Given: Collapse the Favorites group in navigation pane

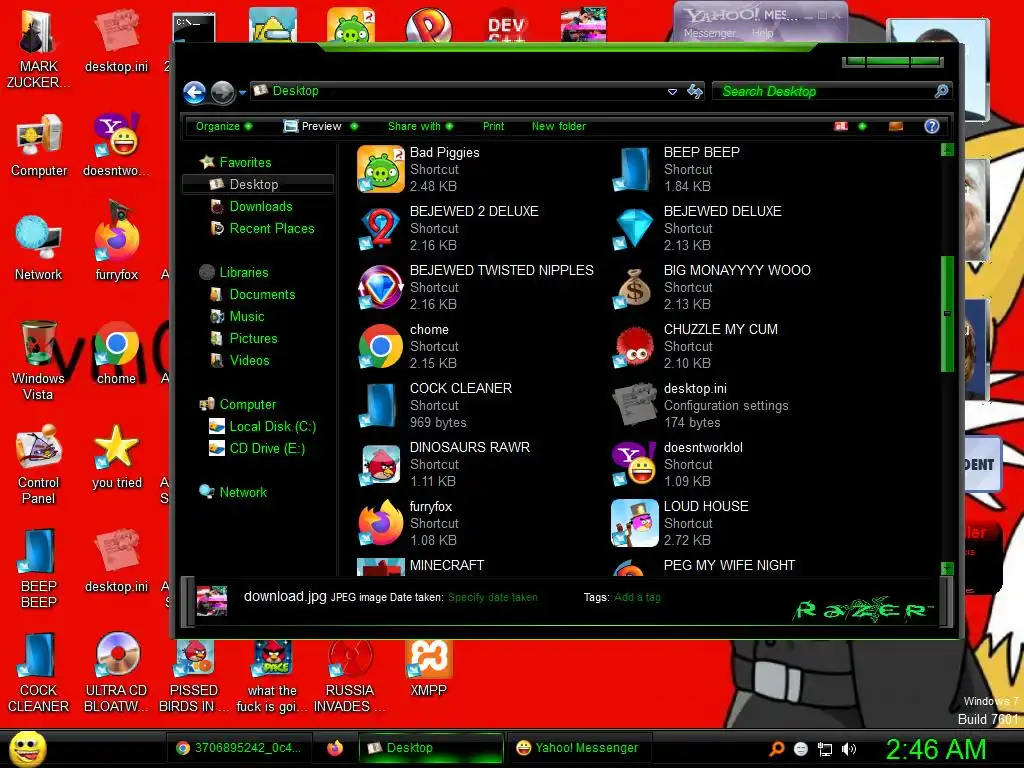Looking at the screenshot, I should (x=245, y=162).
